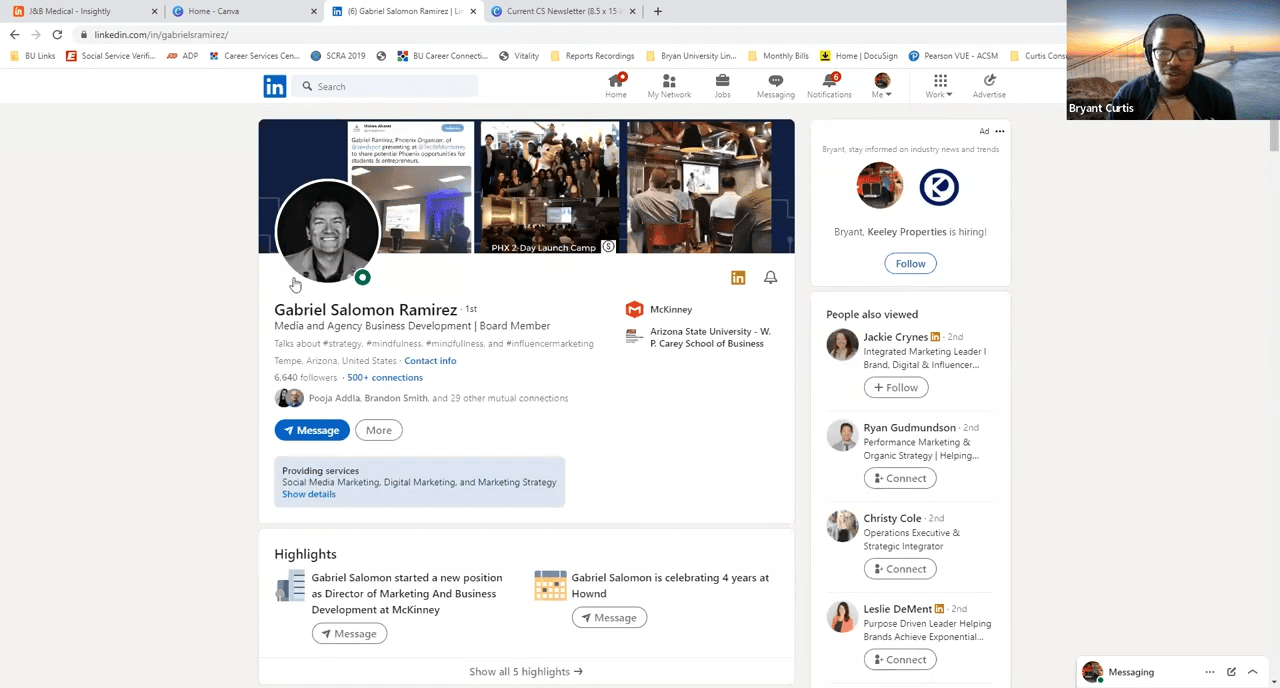Viewport: 1280px width, 688px height.
Task: Click browser back arrow
Action: click(x=14, y=34)
